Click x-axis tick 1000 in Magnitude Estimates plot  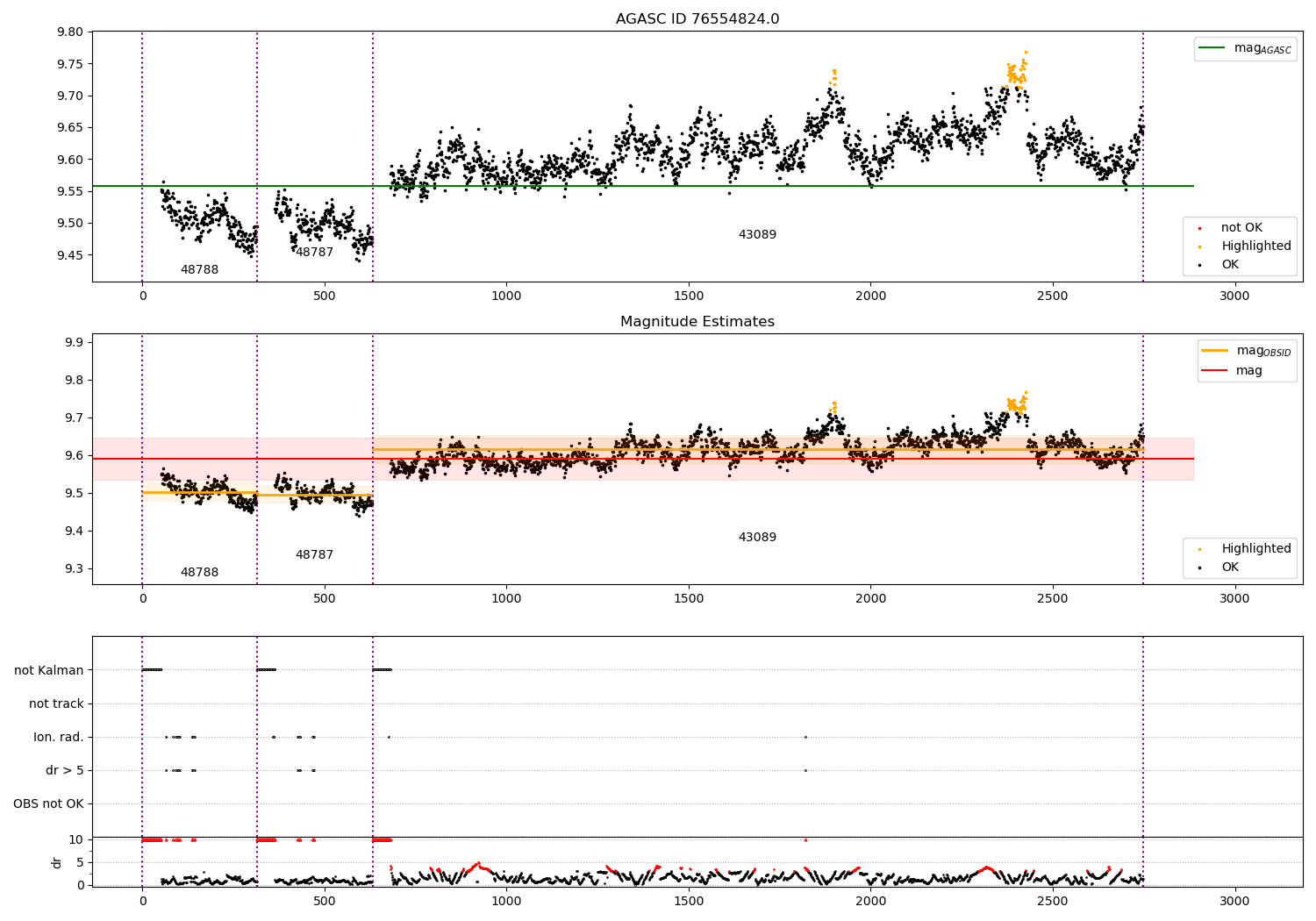[506, 599]
